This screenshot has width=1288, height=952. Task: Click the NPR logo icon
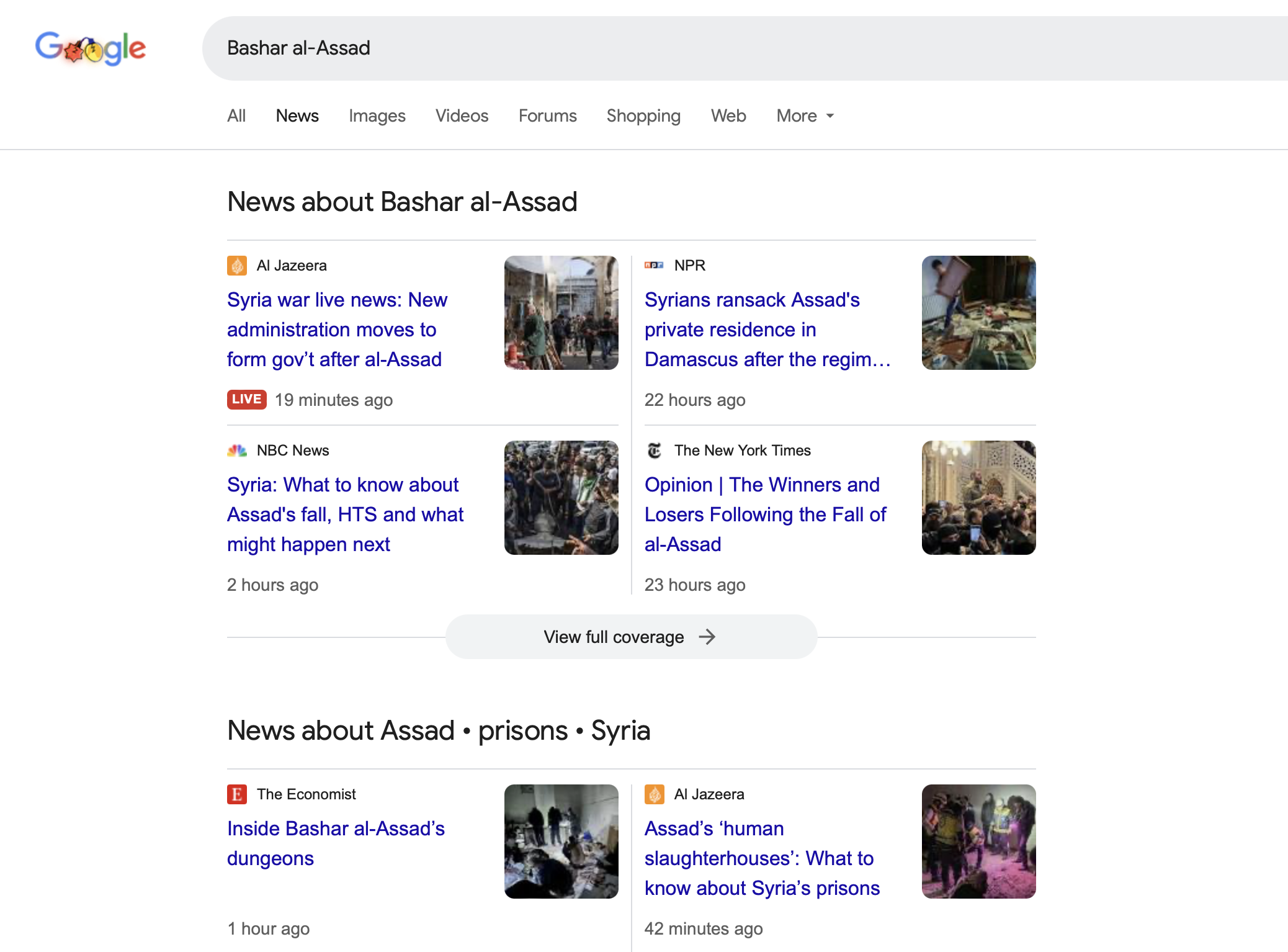point(654,265)
